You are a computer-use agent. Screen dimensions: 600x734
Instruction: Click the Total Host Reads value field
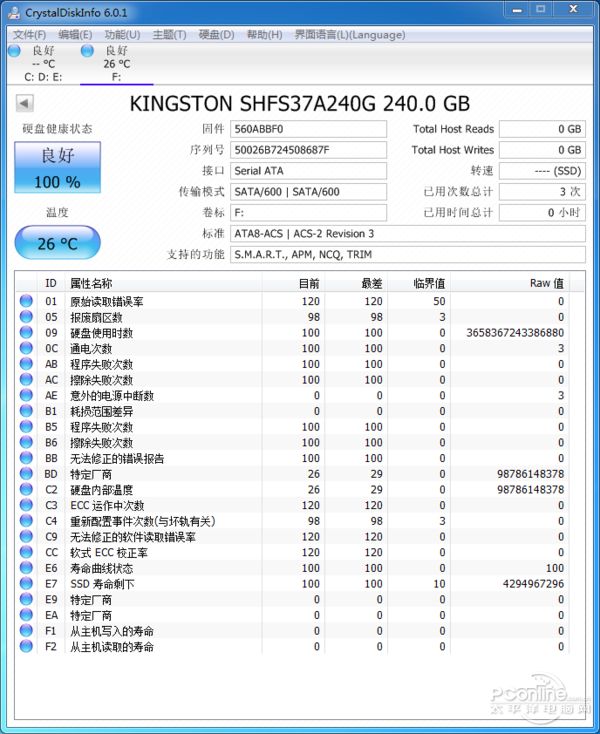click(542, 129)
